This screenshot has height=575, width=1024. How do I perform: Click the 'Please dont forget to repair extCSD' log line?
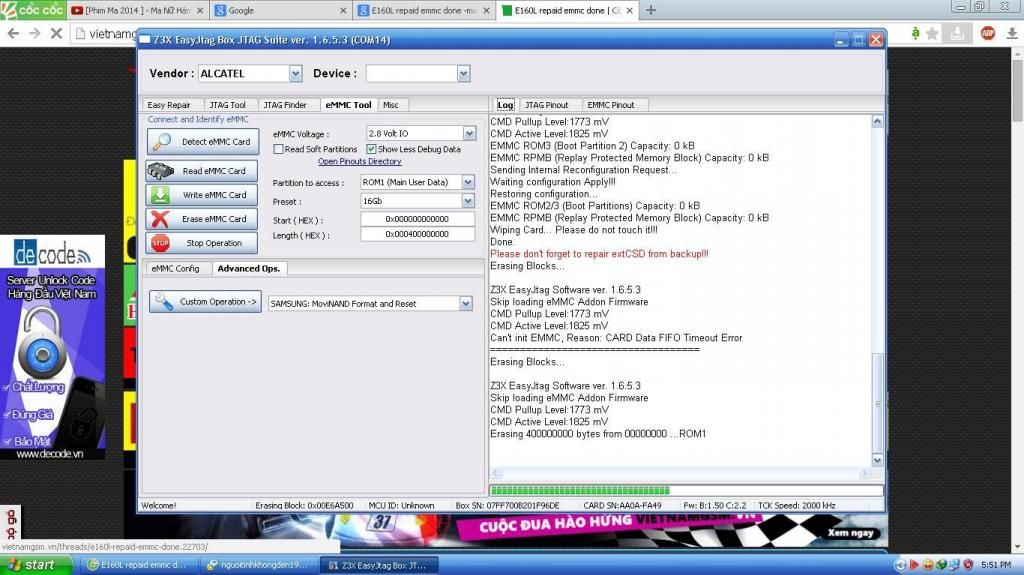599,254
